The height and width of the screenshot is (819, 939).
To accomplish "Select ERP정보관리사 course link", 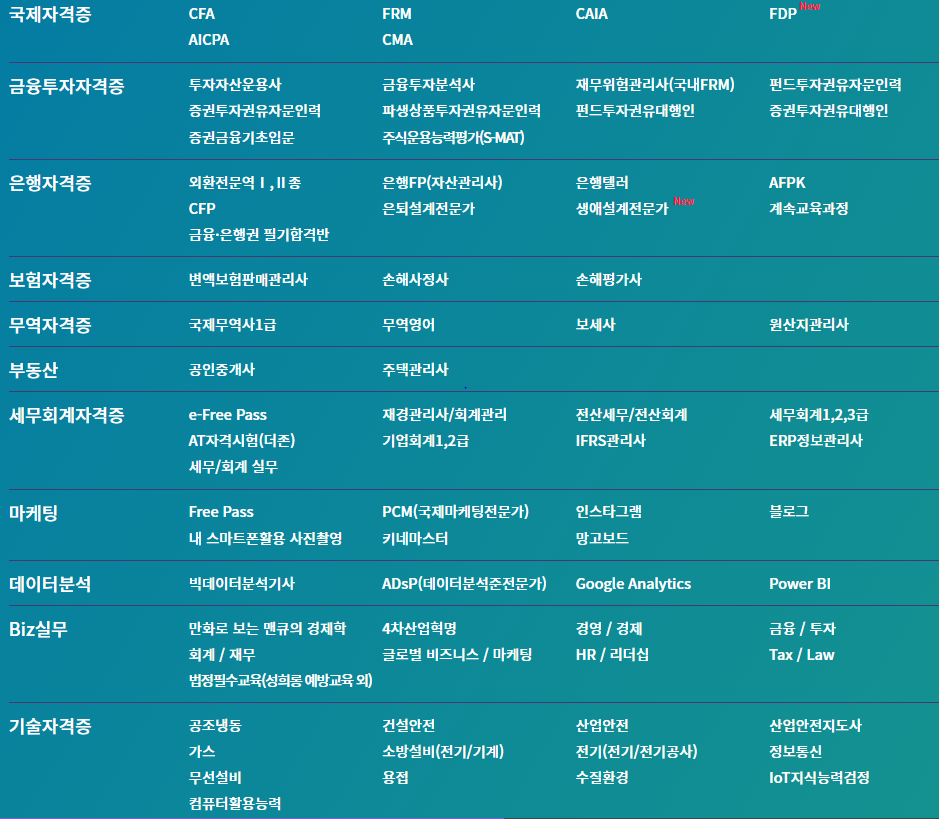I will (x=816, y=440).
